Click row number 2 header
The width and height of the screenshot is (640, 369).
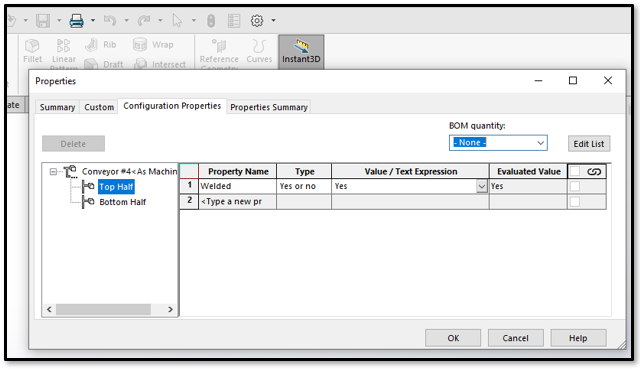pos(189,202)
